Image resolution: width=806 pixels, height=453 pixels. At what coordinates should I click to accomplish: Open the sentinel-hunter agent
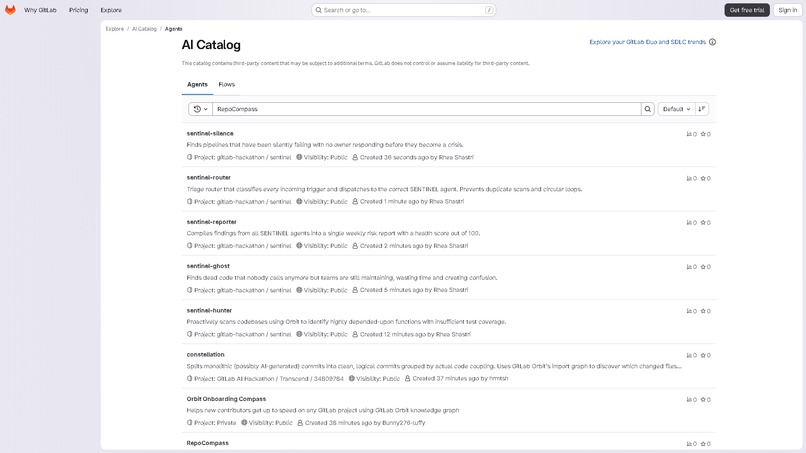(x=209, y=311)
